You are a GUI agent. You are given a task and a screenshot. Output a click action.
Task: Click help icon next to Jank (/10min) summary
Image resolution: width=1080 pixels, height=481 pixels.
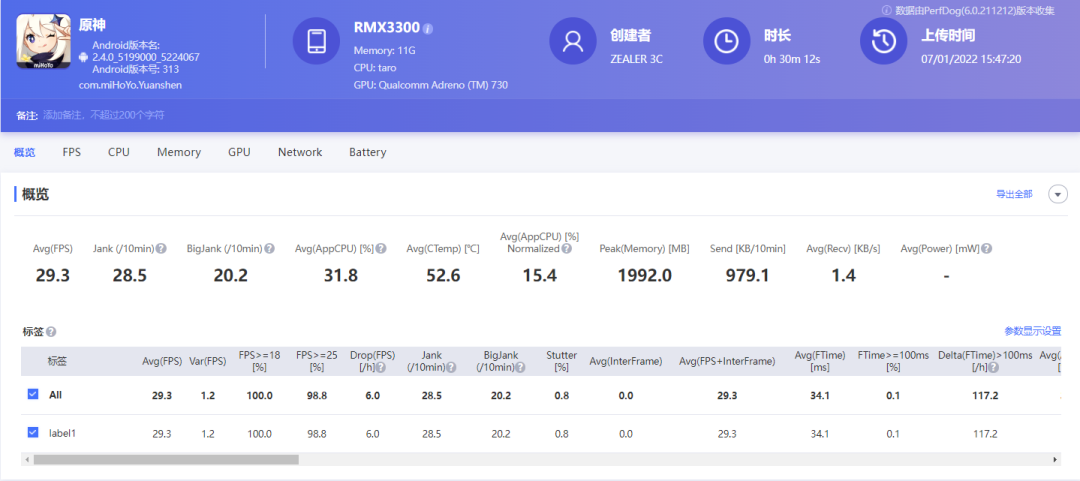pyautogui.click(x=160, y=249)
